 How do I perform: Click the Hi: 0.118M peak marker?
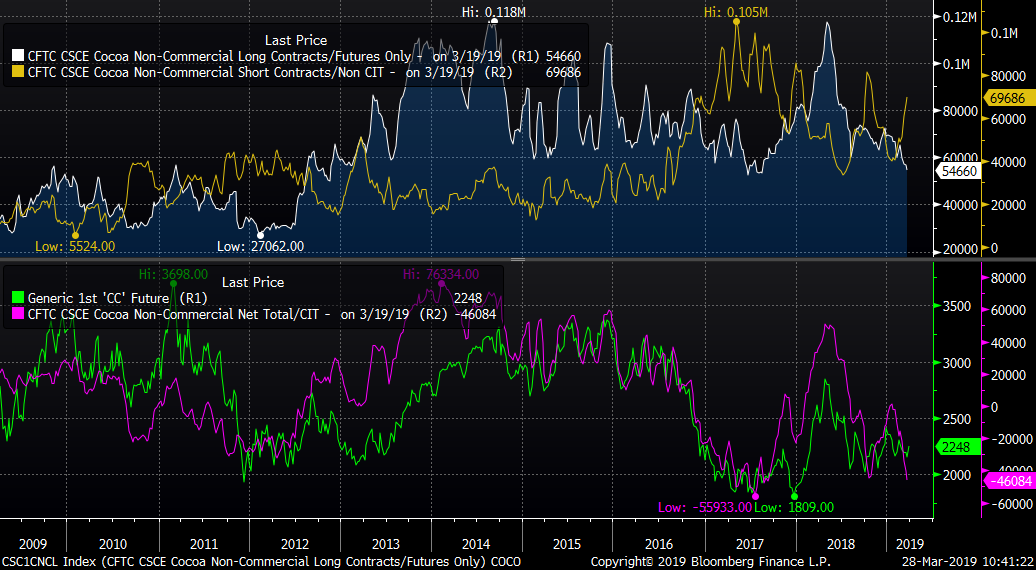click(493, 11)
